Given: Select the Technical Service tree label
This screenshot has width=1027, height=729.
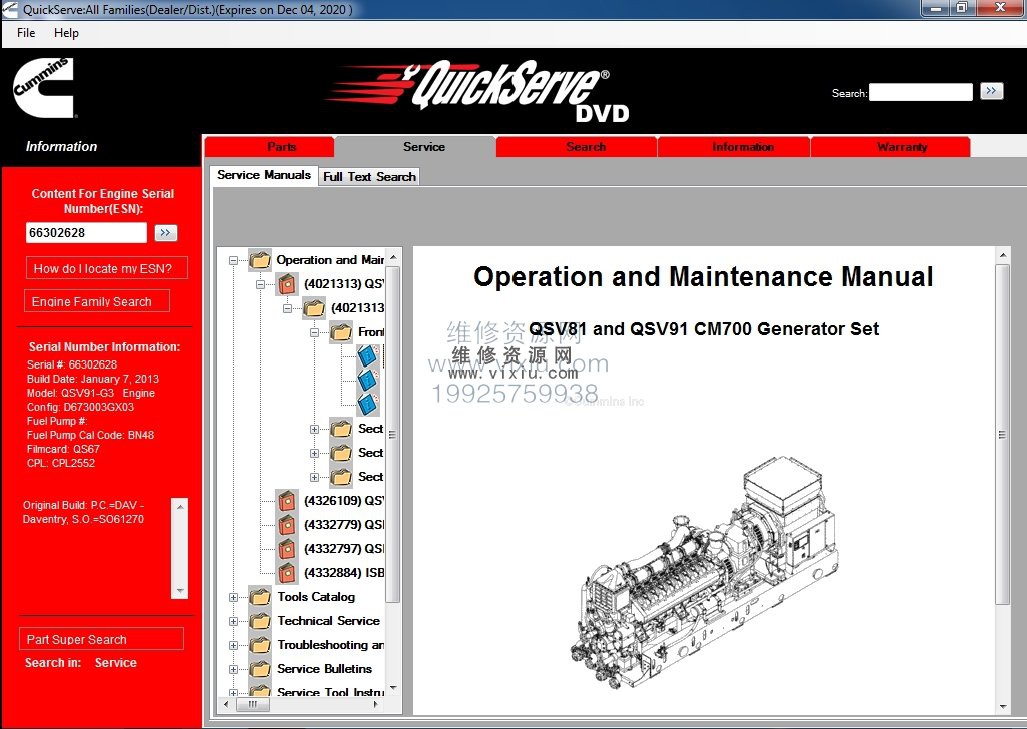Looking at the screenshot, I should click(x=328, y=621).
